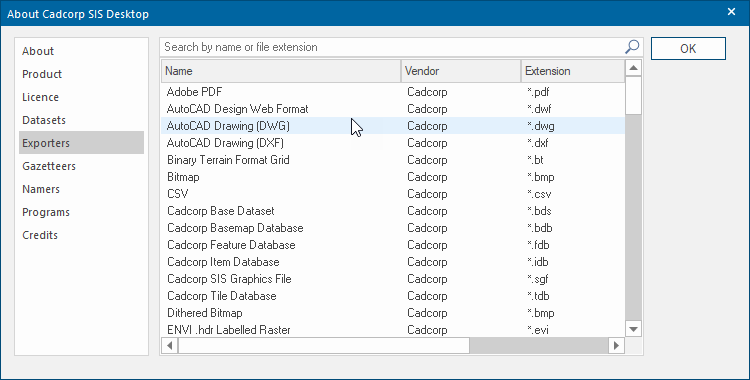The image size is (750, 380).
Task: Select the Cadcorp Tile Database row
Action: tap(393, 296)
